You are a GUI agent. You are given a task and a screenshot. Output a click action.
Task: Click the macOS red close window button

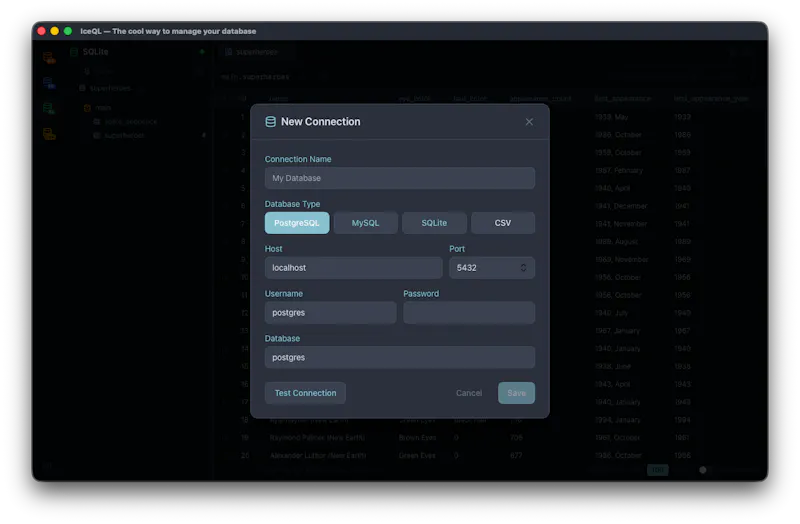click(x=41, y=31)
